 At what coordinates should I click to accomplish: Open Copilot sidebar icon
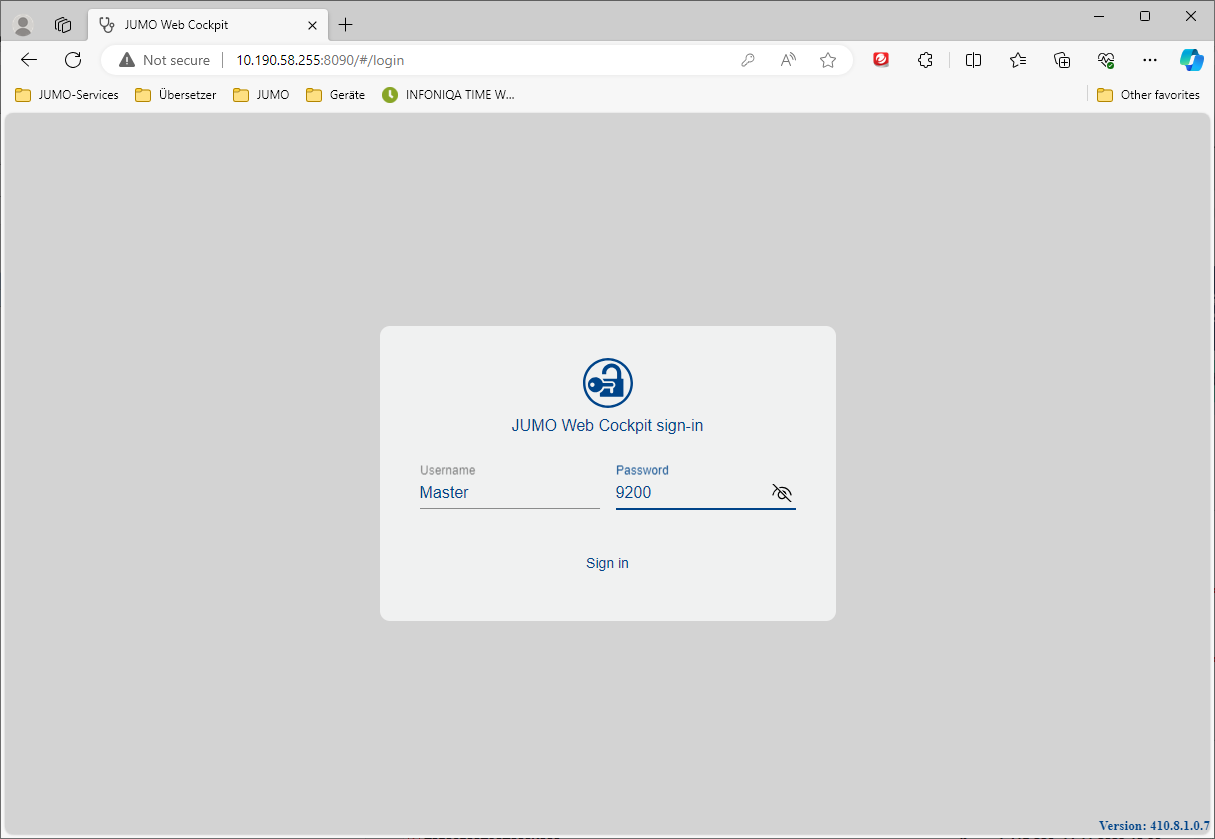point(1191,60)
